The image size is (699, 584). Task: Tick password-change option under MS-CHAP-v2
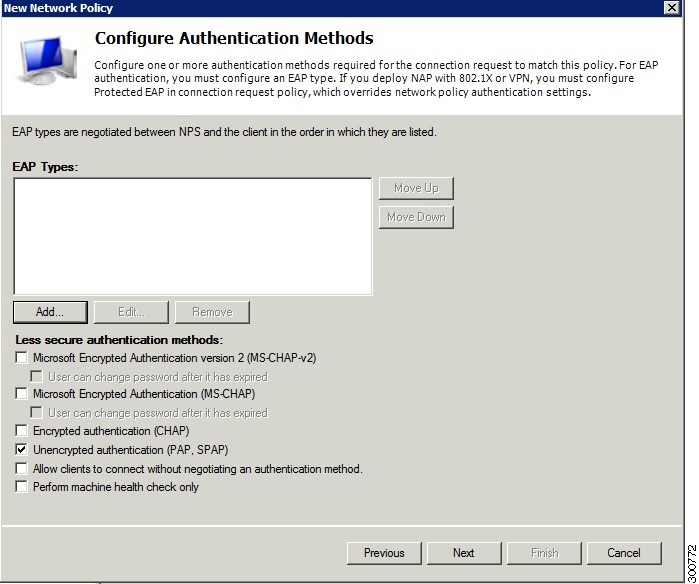click(37, 377)
